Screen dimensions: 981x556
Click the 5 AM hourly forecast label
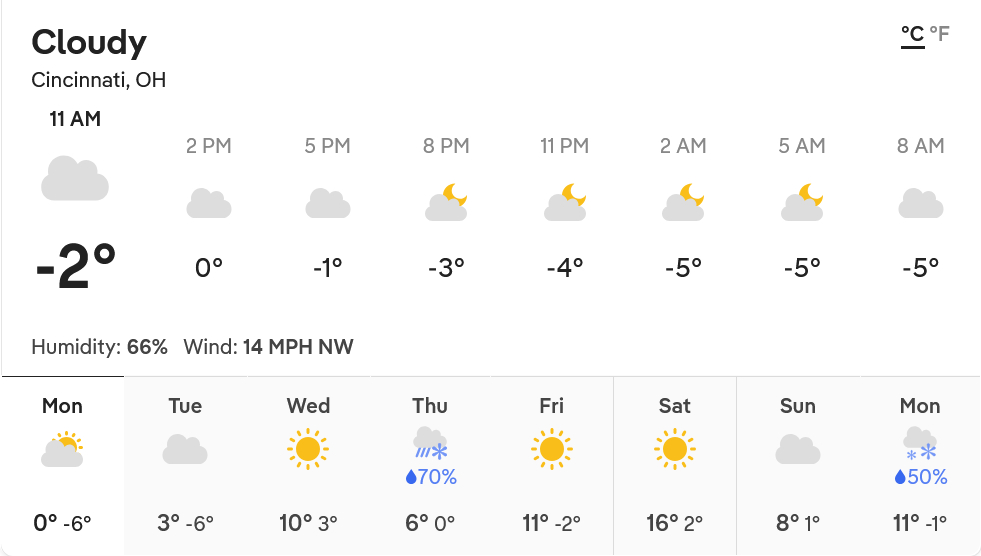(x=802, y=146)
